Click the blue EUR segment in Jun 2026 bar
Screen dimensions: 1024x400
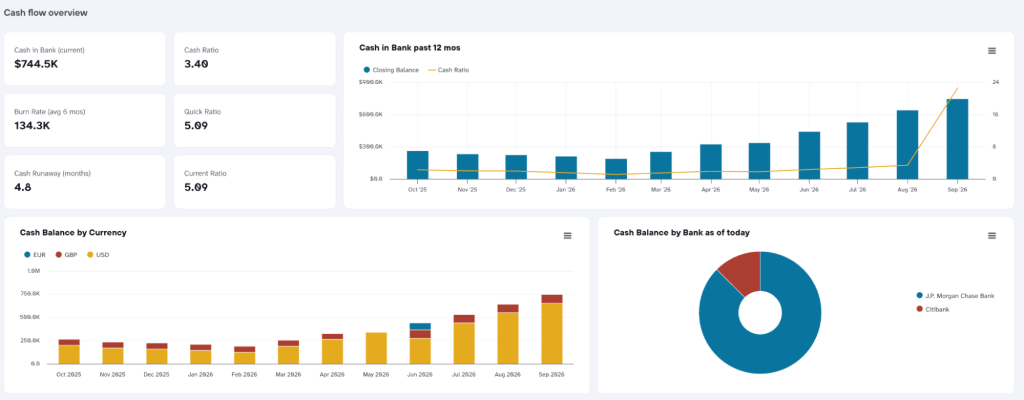tap(420, 326)
